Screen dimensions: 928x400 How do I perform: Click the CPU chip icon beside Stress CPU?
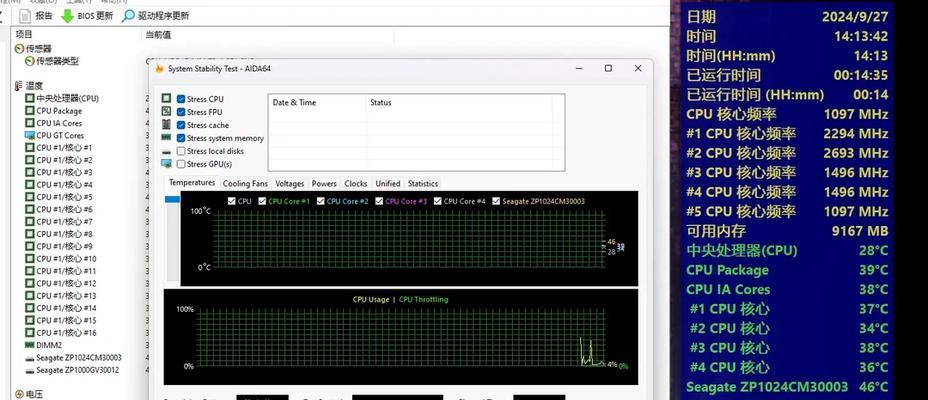[166, 98]
